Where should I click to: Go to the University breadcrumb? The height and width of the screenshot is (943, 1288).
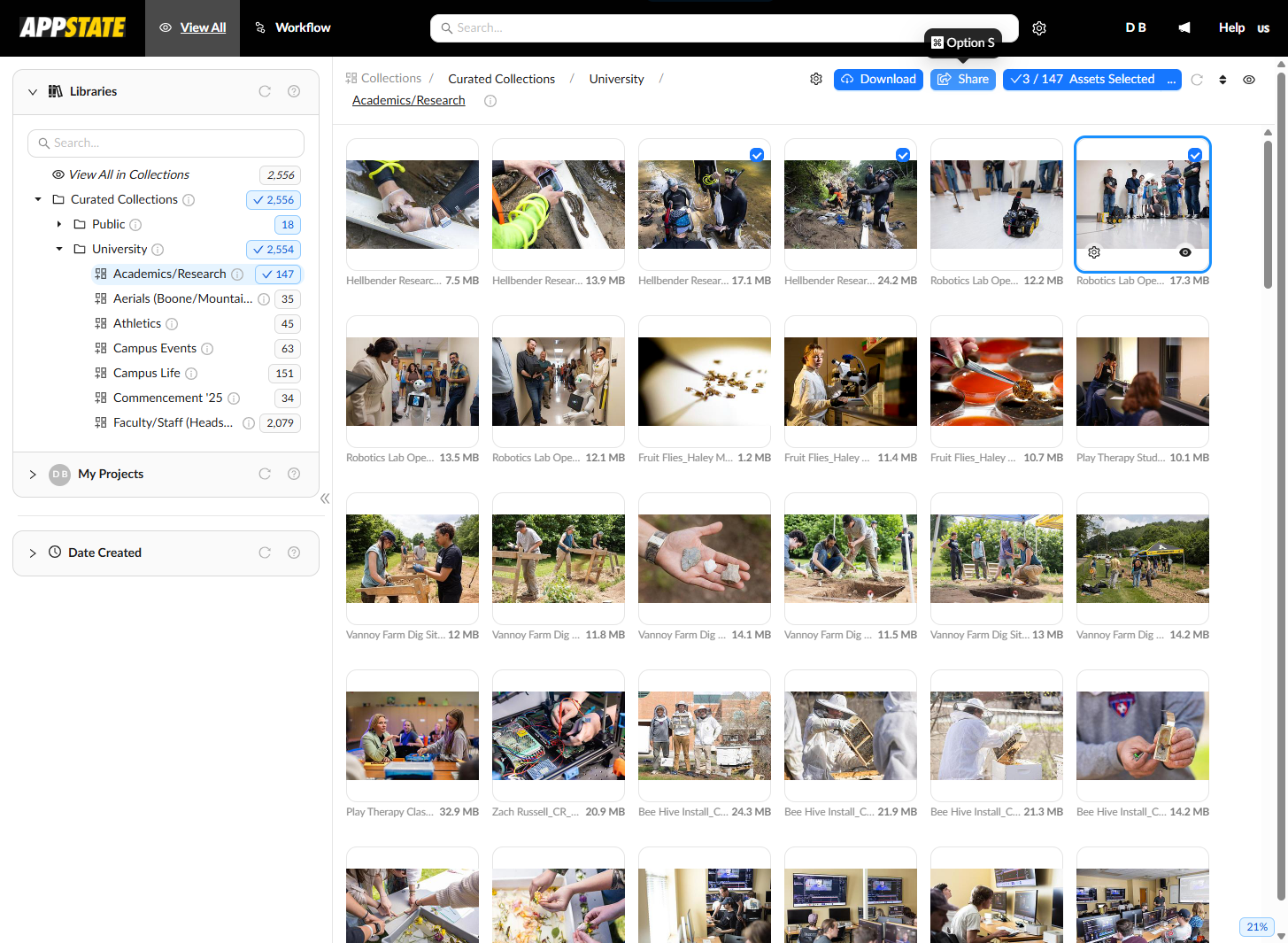(617, 79)
